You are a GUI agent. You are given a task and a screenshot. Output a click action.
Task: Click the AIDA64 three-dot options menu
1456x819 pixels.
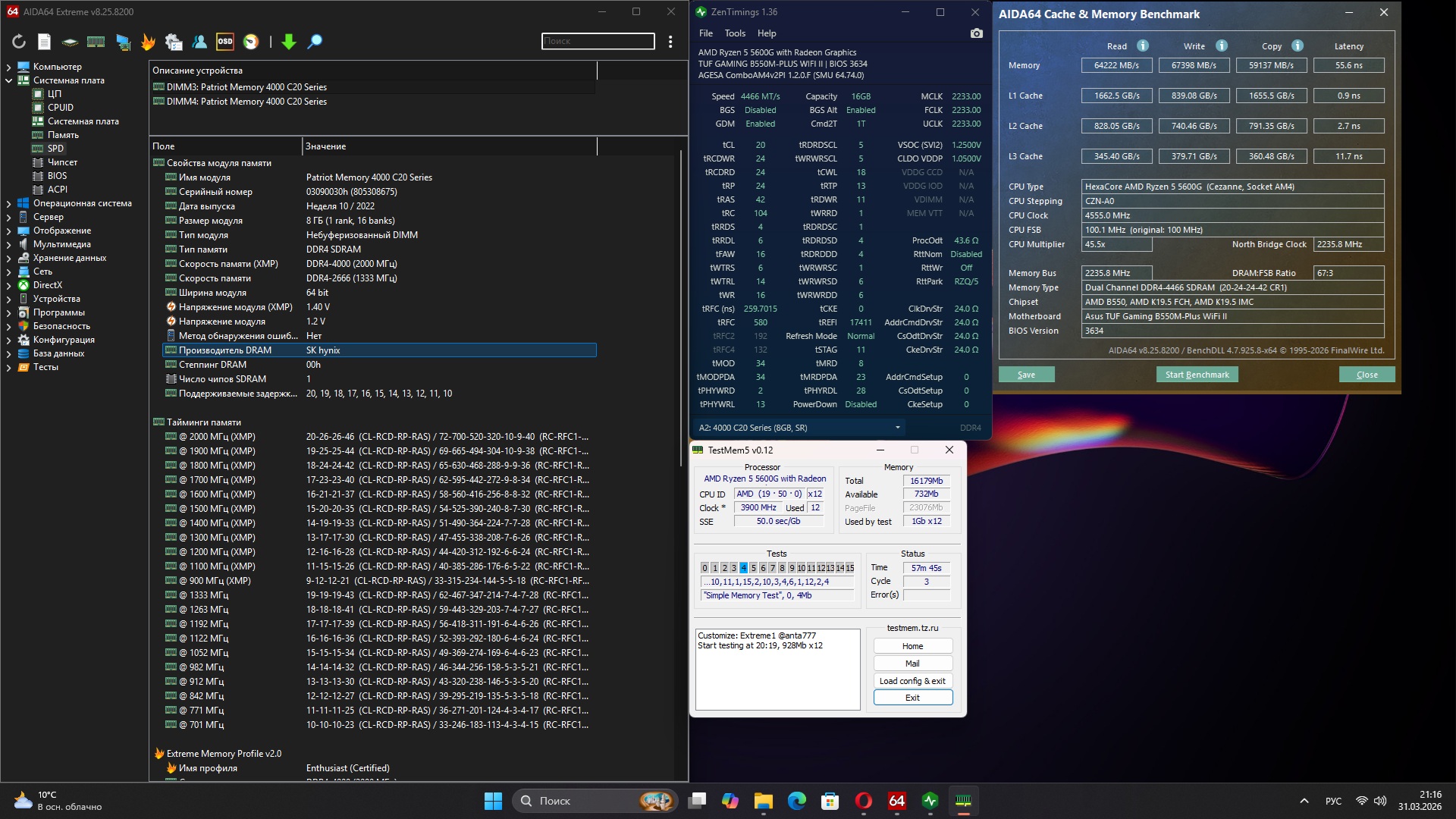[x=670, y=42]
